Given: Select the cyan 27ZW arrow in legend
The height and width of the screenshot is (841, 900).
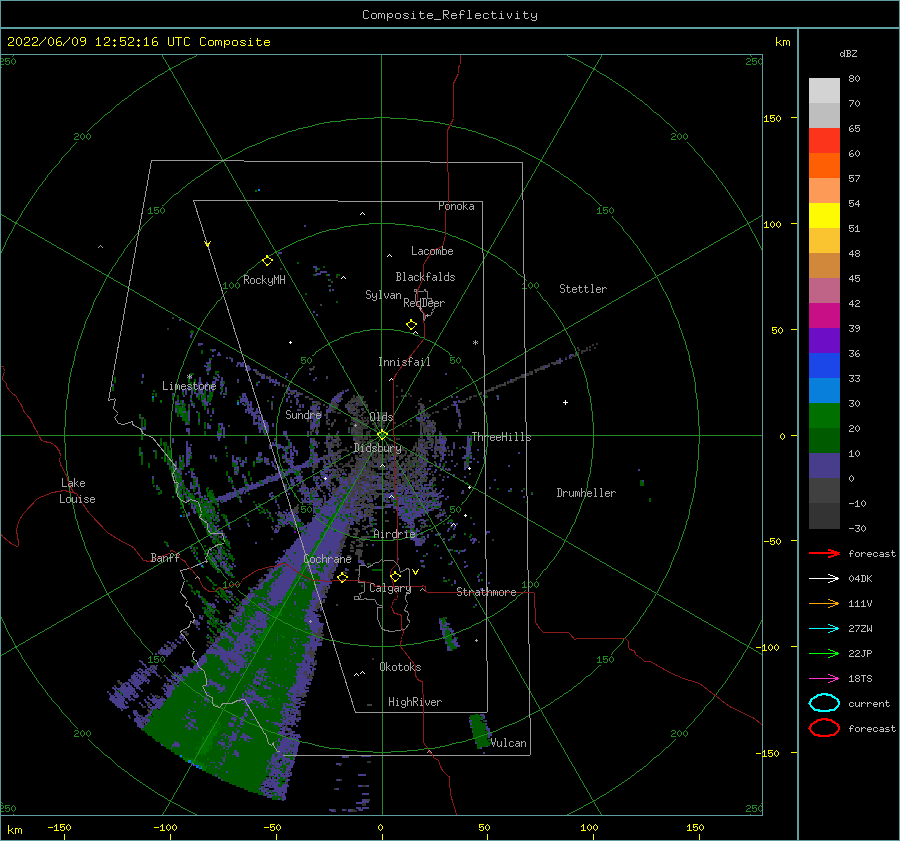Looking at the screenshot, I should (824, 629).
